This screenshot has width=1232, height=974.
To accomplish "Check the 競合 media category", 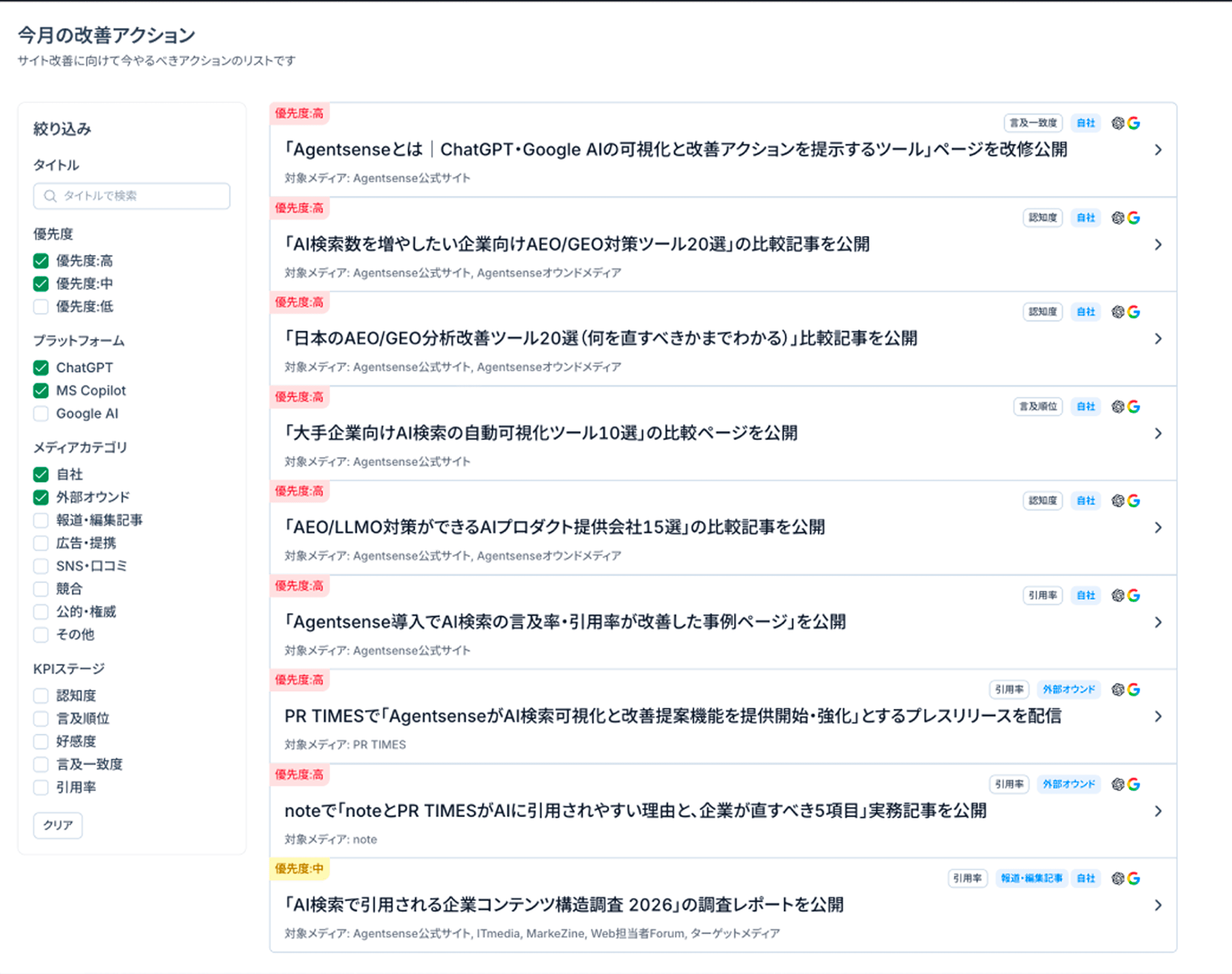I will (x=40, y=589).
